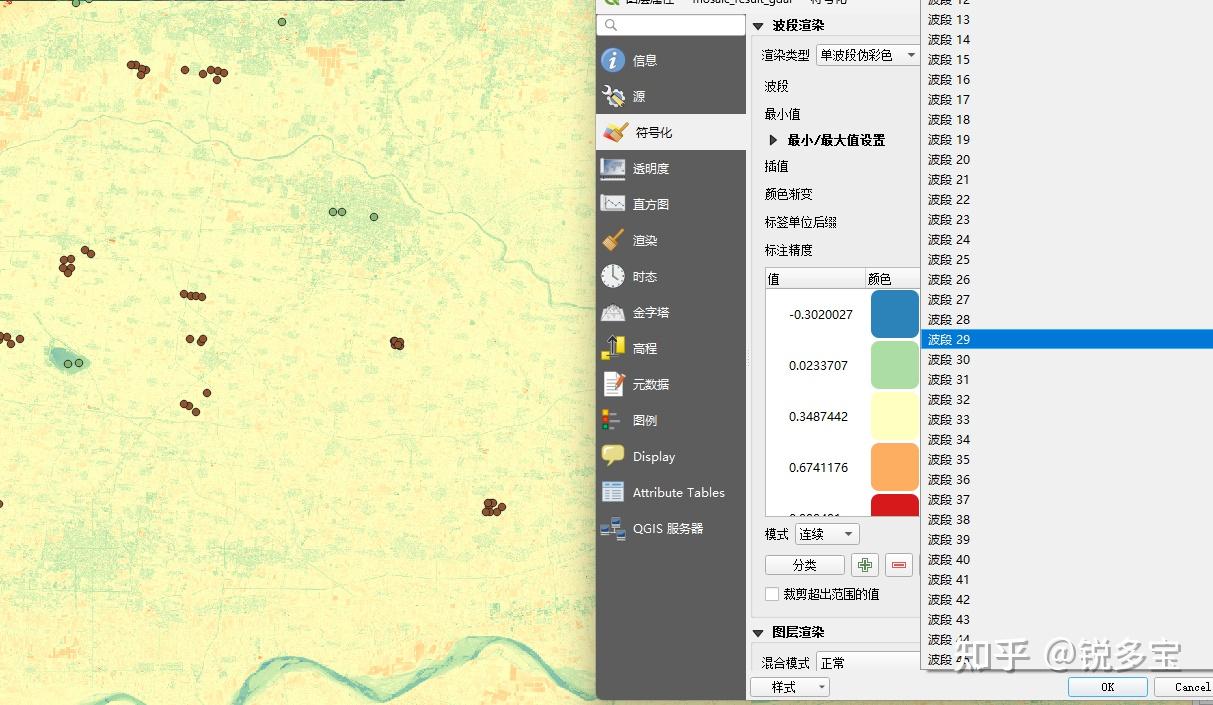Open the 信息 (Information) page icon
Image resolution: width=1213 pixels, height=705 pixels.
tap(618, 59)
